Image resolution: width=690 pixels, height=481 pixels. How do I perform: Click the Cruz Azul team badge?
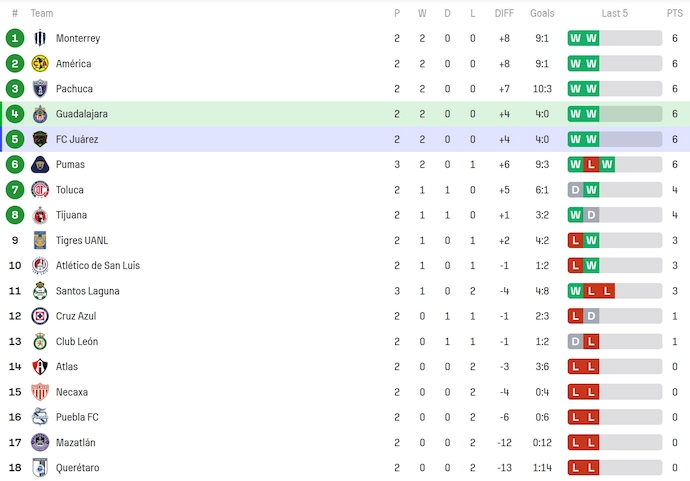pyautogui.click(x=40, y=316)
